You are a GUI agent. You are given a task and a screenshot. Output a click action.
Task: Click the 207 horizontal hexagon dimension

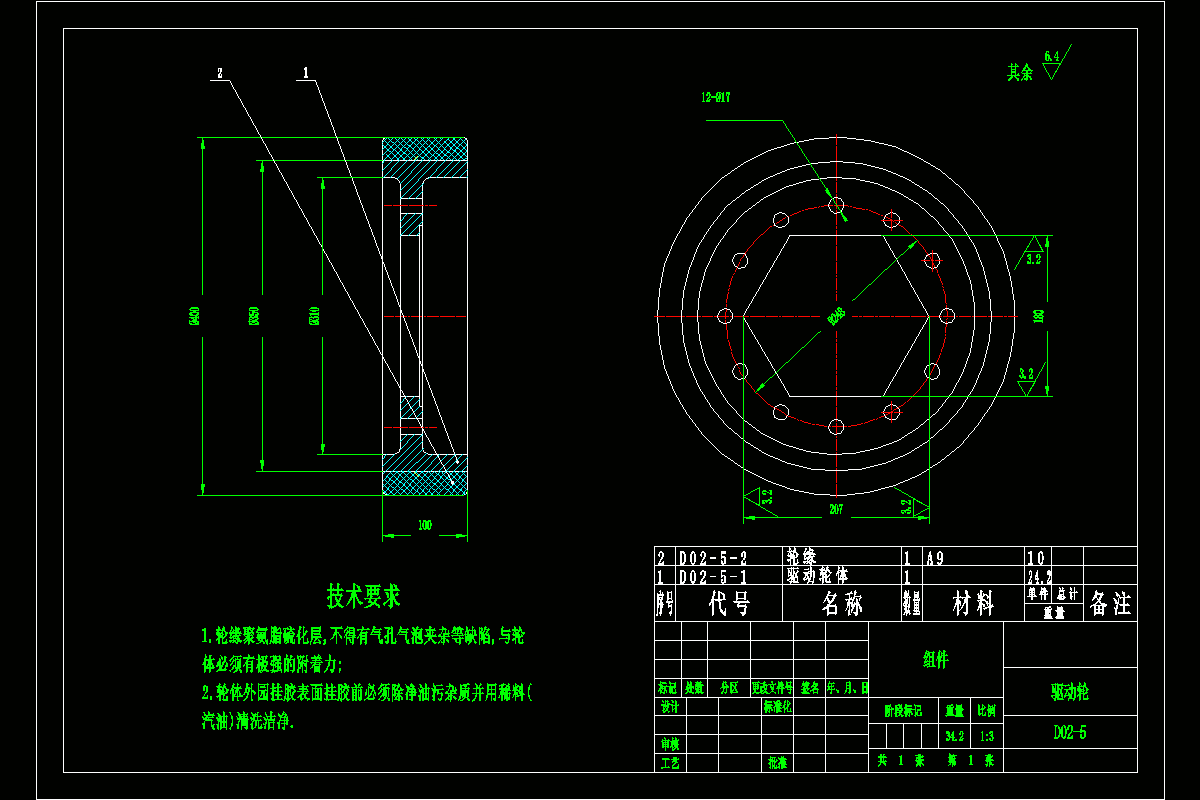pyautogui.click(x=836, y=509)
